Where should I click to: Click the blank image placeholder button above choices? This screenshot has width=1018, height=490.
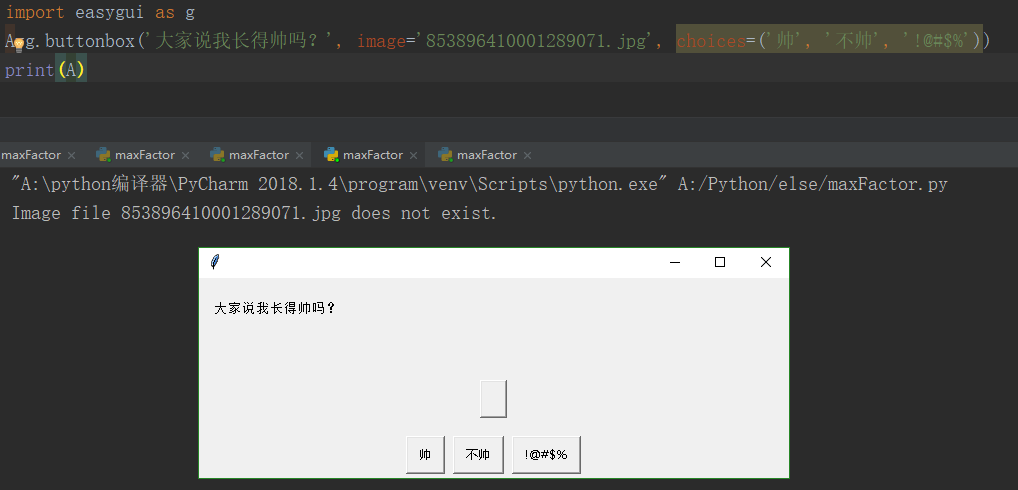[x=493, y=398]
